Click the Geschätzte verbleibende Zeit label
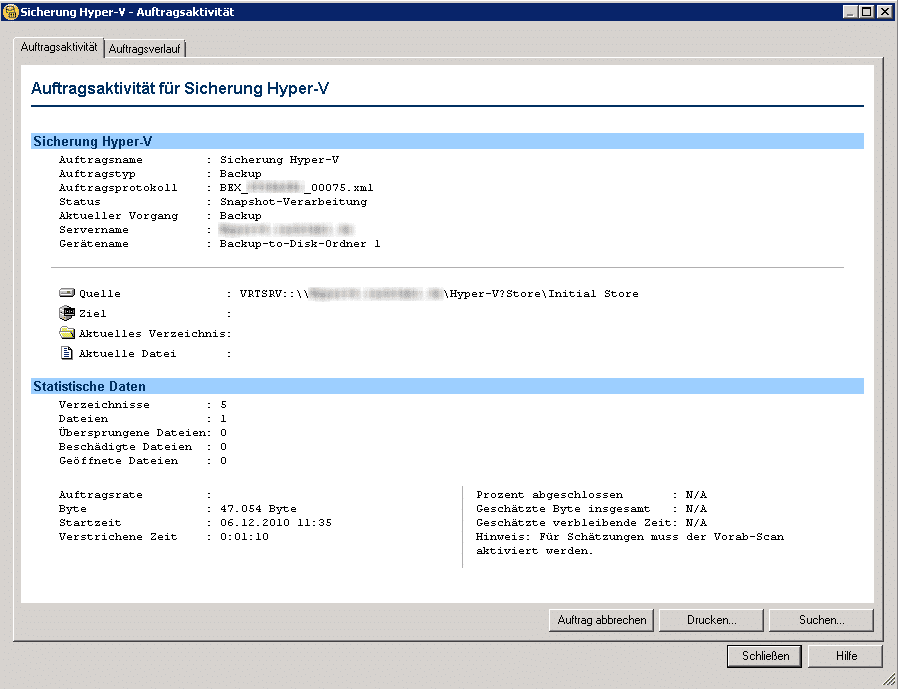 point(573,522)
